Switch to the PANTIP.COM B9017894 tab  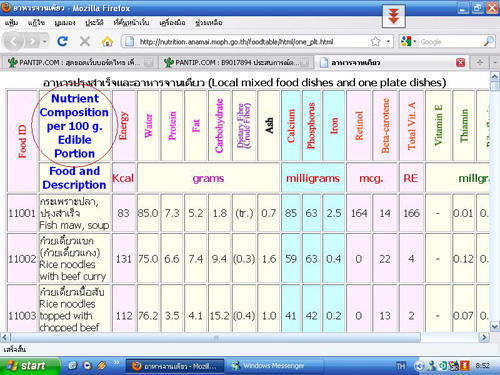coord(234,62)
